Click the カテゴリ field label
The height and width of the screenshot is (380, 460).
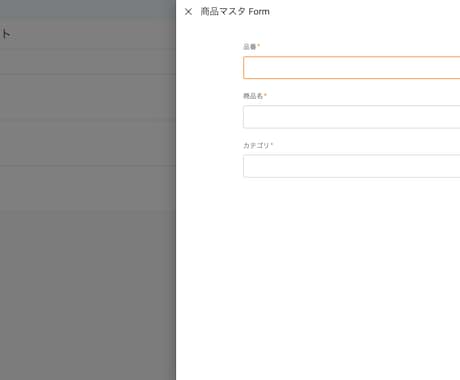(x=256, y=145)
